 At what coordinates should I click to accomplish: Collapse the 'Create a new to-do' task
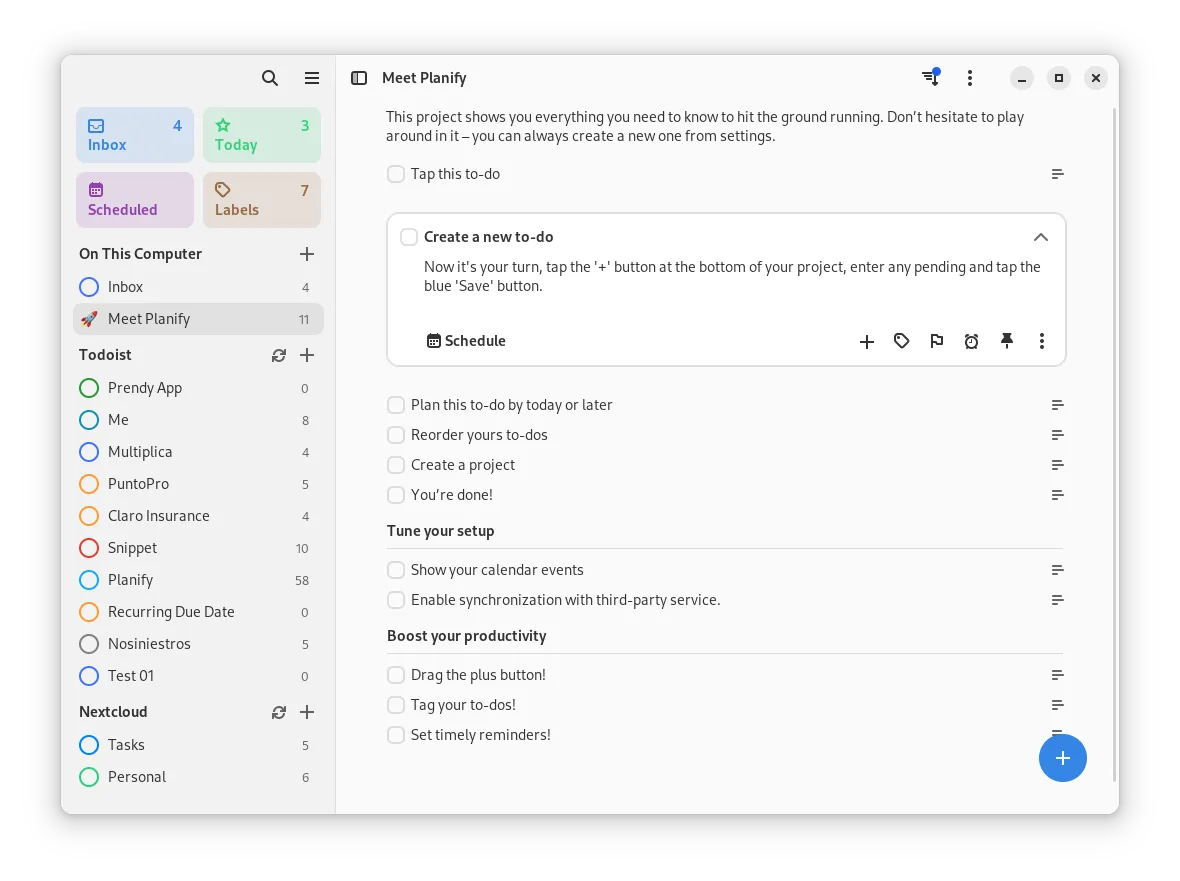(x=1040, y=237)
